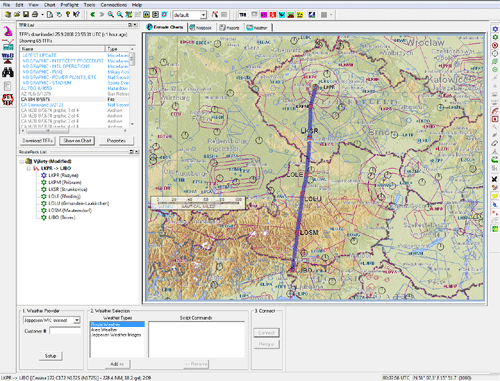Toggle the red weather overlay button
500x381 pixels.
(272, 15)
